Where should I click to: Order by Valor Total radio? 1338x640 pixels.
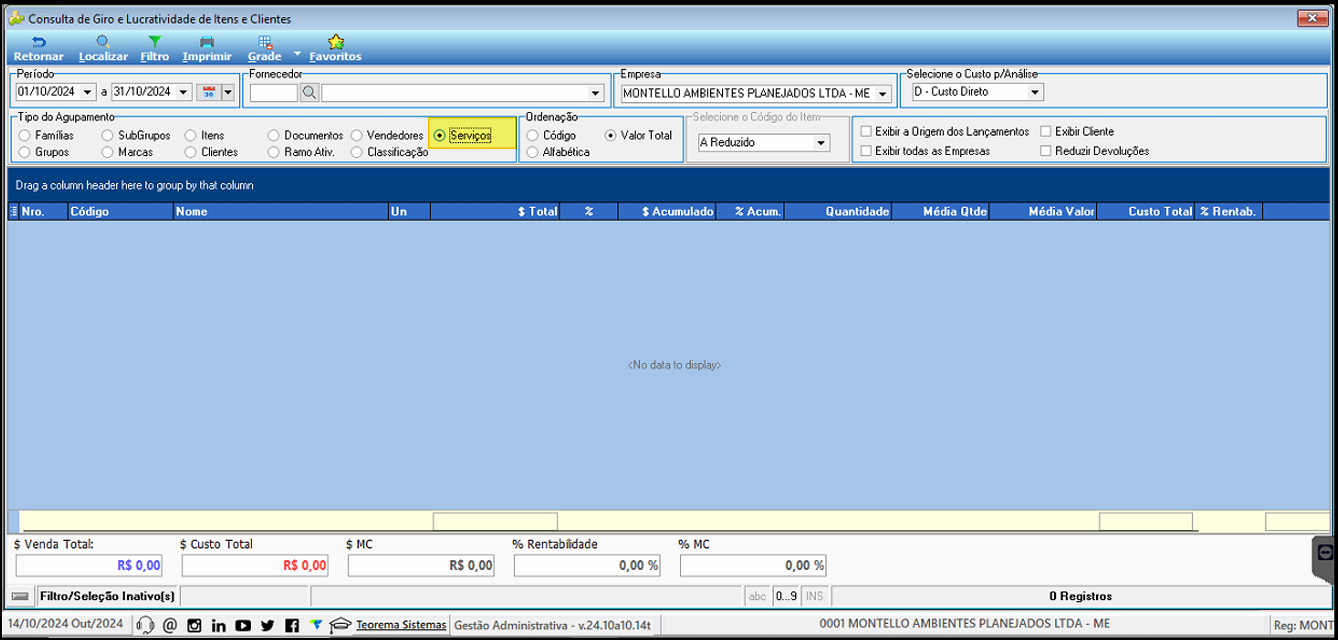[x=611, y=135]
